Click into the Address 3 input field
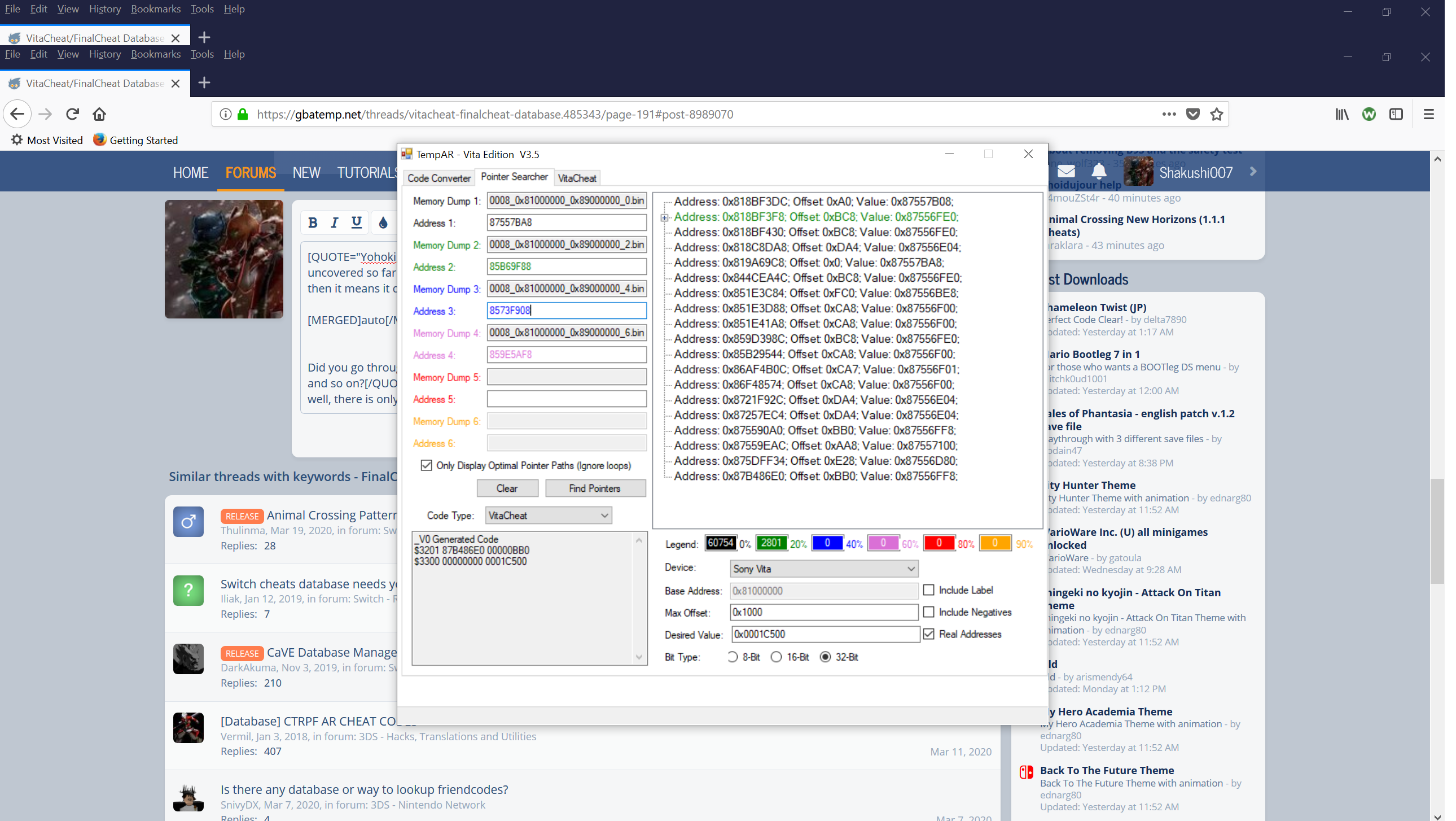Image resolution: width=1456 pixels, height=821 pixels. coord(567,311)
